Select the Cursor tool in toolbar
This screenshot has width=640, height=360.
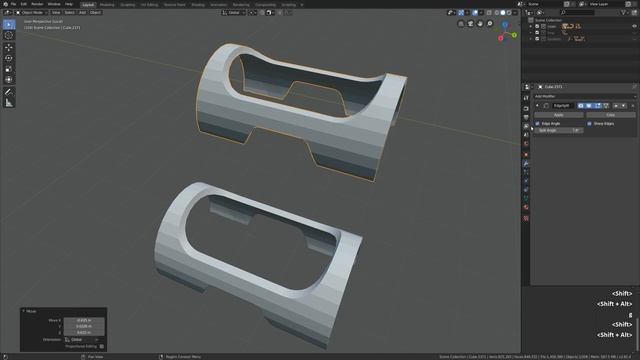[x=9, y=36]
